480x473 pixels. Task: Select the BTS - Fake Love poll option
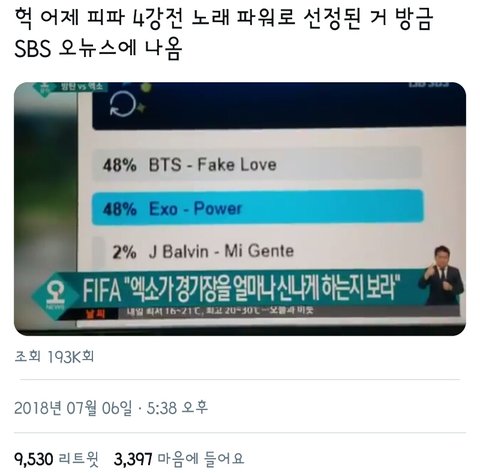257,164
